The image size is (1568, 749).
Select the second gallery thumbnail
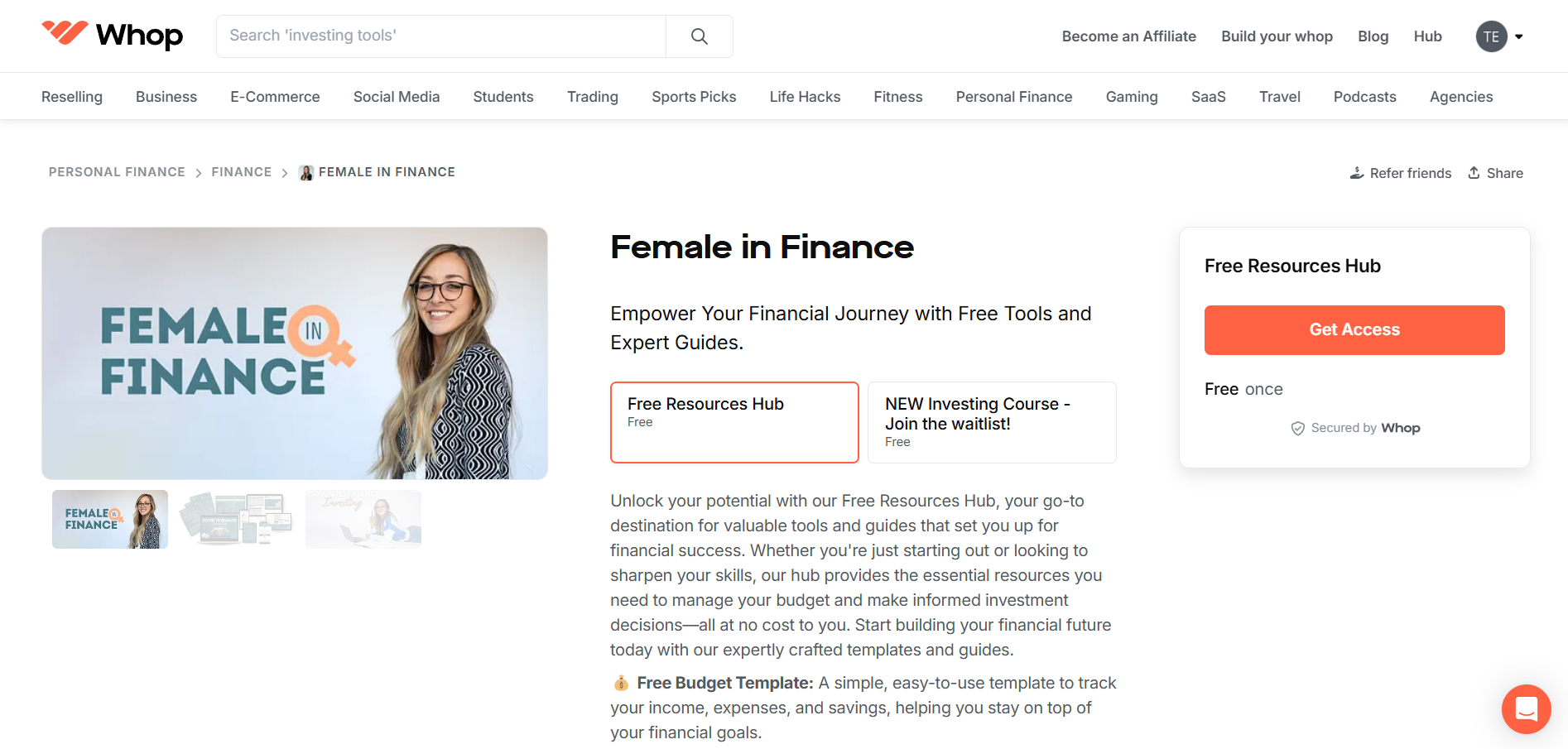[x=236, y=518]
